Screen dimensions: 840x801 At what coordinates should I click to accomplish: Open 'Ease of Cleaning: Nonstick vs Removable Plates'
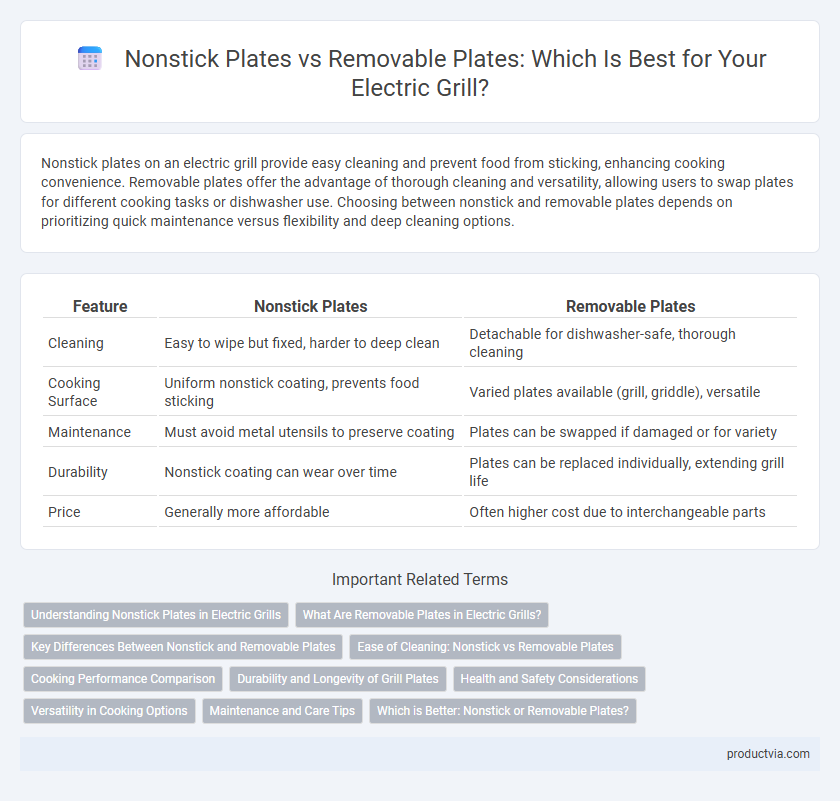[x=485, y=647]
